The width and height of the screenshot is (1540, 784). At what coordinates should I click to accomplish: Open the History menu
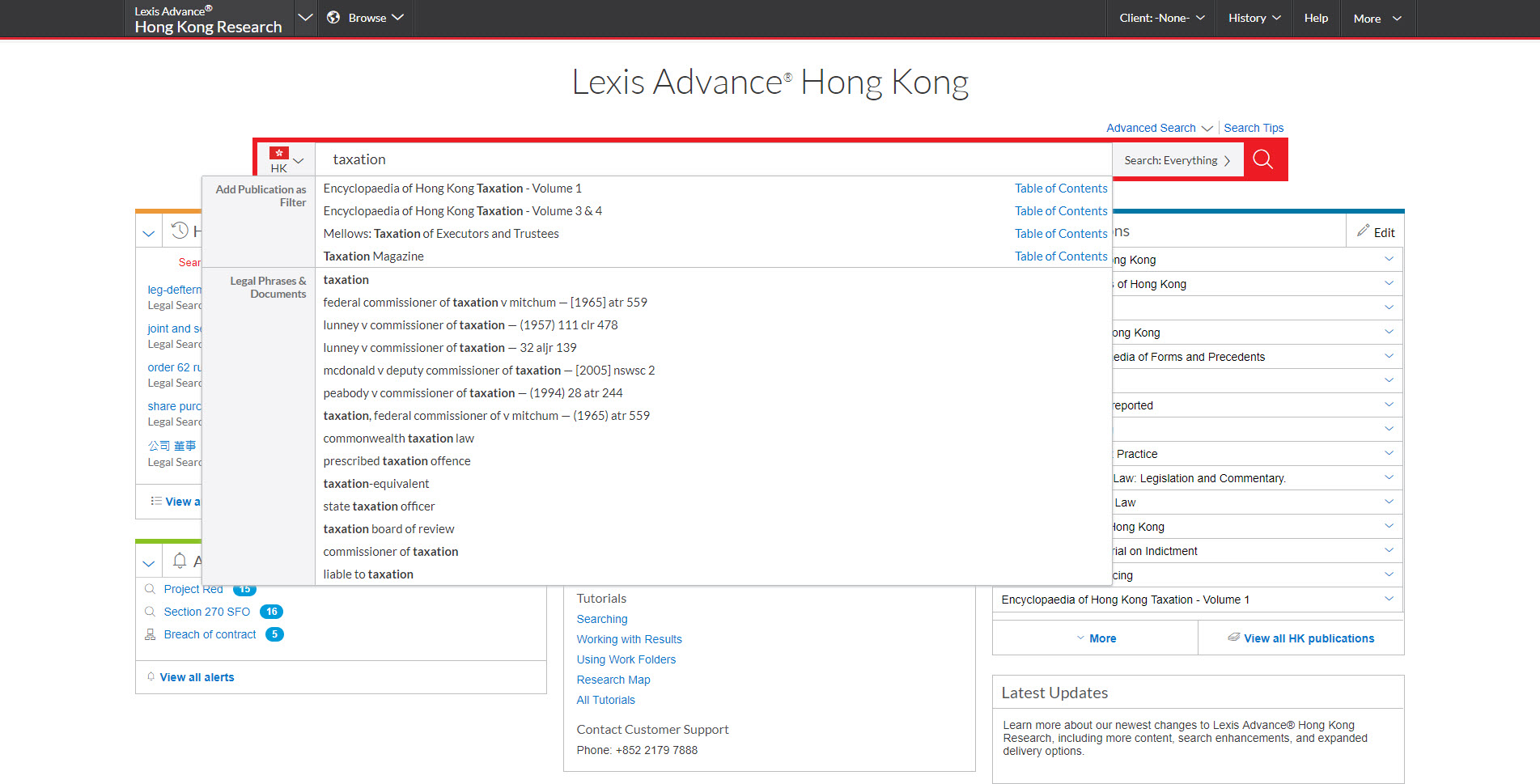point(1254,18)
